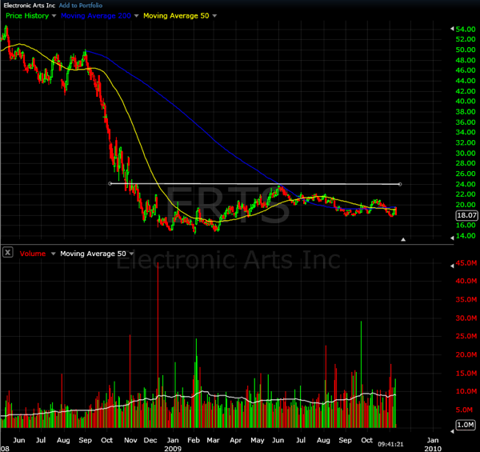Viewport: 480px width, 452px height.
Task: Click the current volume box 1.0M
Action: [466, 425]
